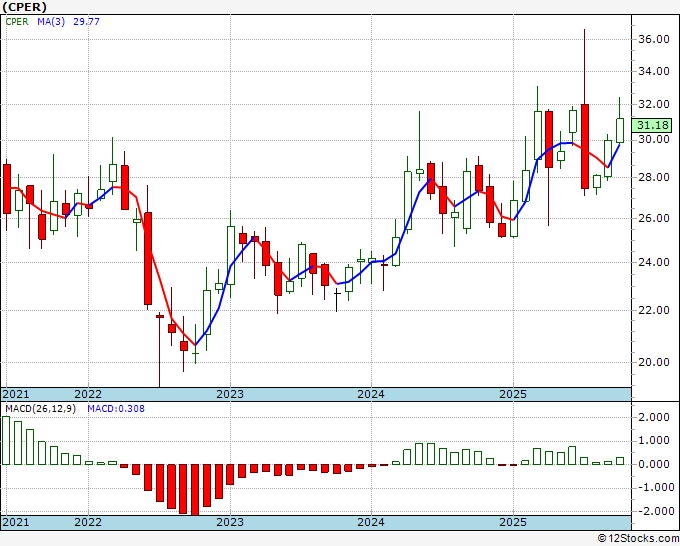The height and width of the screenshot is (546, 680).
Task: Click the black doji candle in late 2023
Action: [x=337, y=300]
